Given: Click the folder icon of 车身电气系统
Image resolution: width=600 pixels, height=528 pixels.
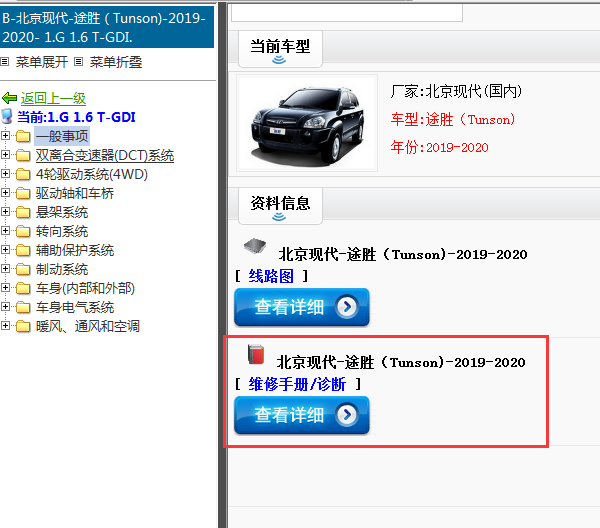Looking at the screenshot, I should click(x=23, y=307).
